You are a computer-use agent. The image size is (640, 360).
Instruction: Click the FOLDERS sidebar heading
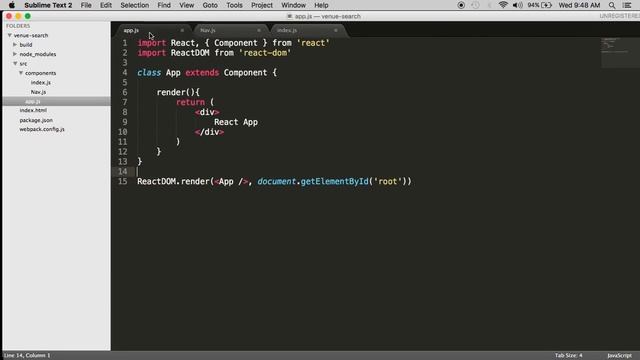[x=18, y=26]
